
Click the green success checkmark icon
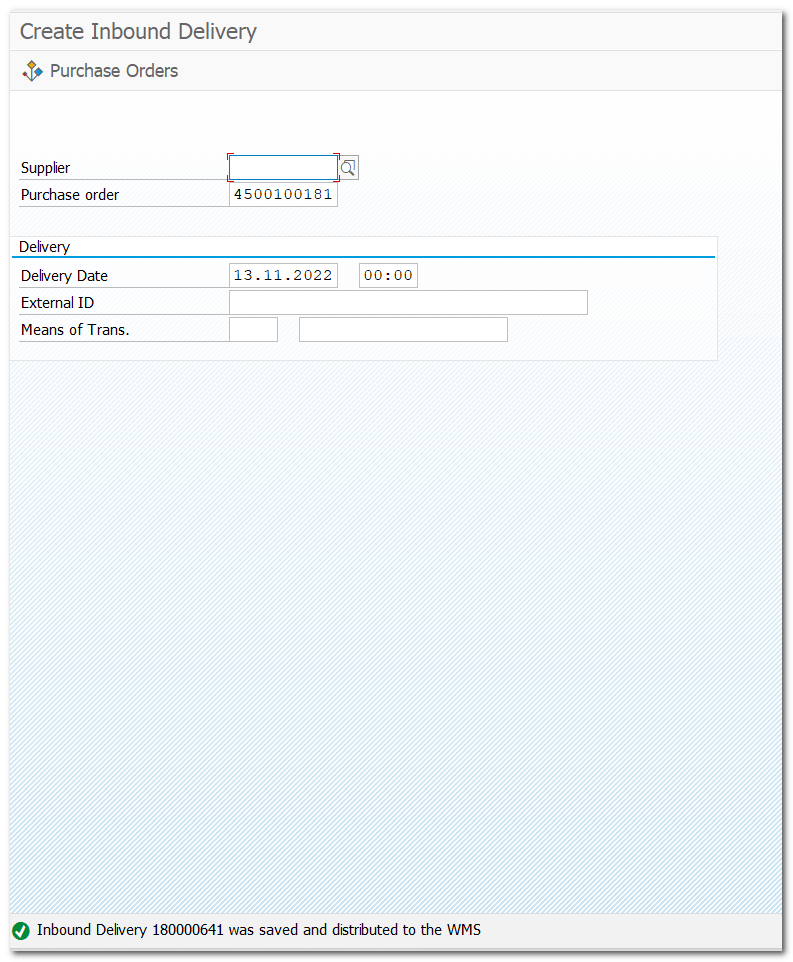[21, 931]
